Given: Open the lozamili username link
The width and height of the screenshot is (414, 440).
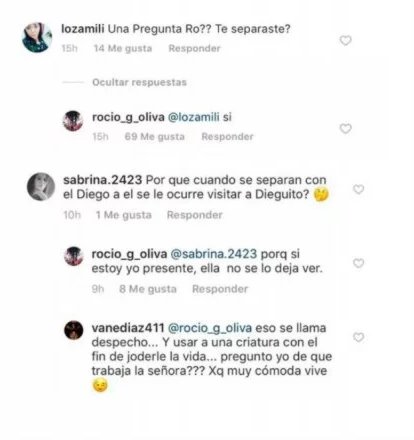Looking at the screenshot, I should (x=83, y=29).
